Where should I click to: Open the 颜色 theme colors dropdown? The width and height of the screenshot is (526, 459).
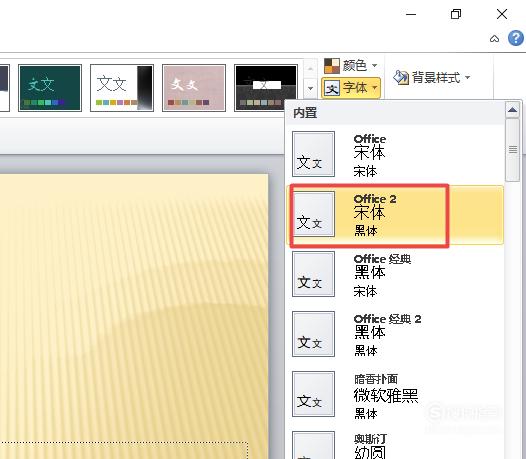click(351, 65)
